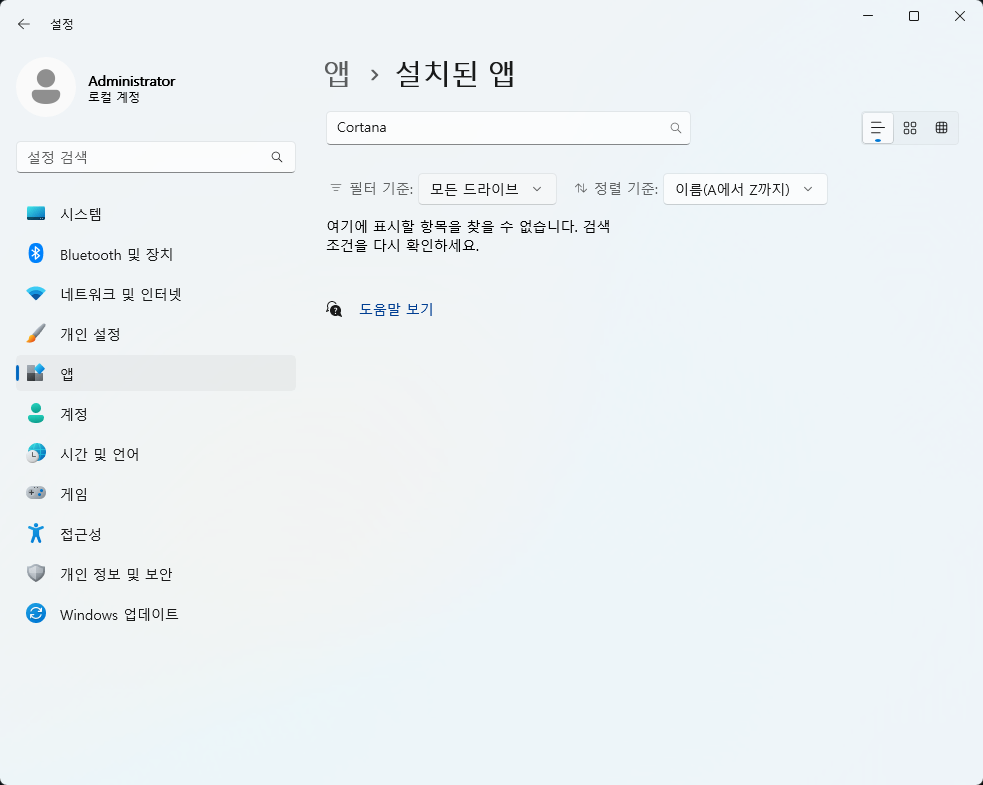Click the 접근성 accessibility figure icon
Screen dimensions: 983x785
coord(36,533)
